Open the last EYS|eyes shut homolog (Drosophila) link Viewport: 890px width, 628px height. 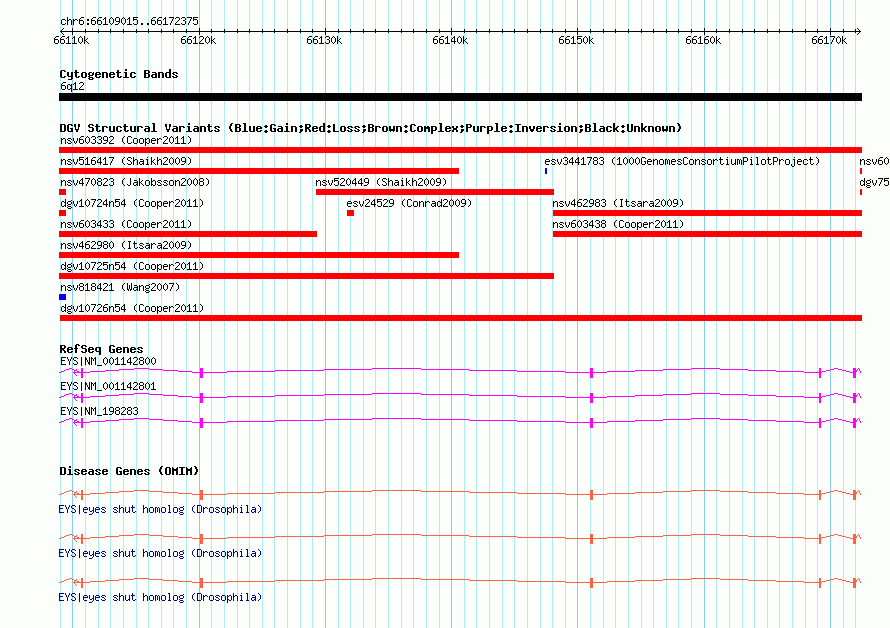(x=160, y=597)
